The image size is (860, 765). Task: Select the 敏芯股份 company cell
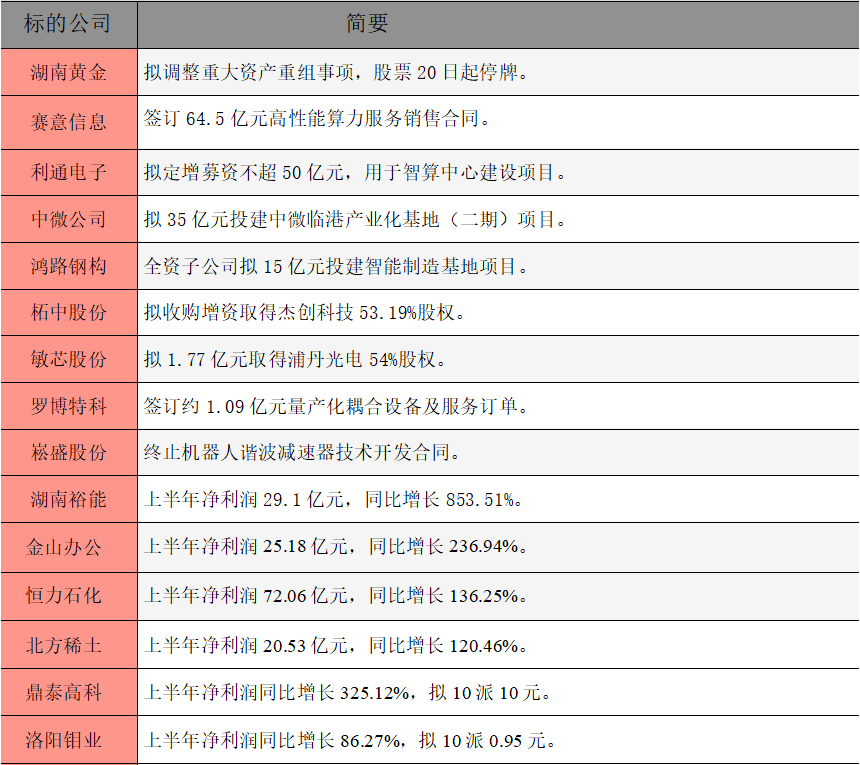(x=69, y=360)
